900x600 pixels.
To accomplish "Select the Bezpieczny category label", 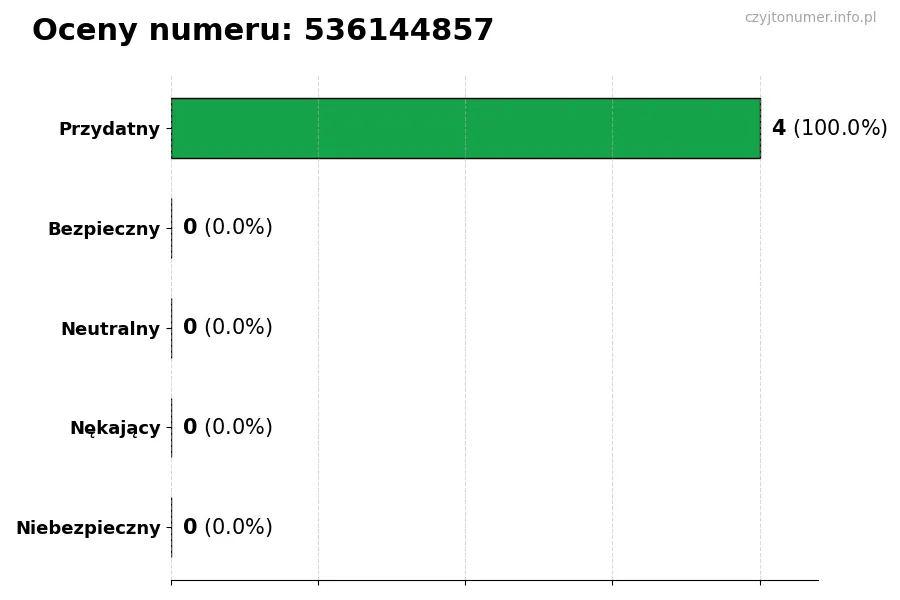I will [104, 229].
